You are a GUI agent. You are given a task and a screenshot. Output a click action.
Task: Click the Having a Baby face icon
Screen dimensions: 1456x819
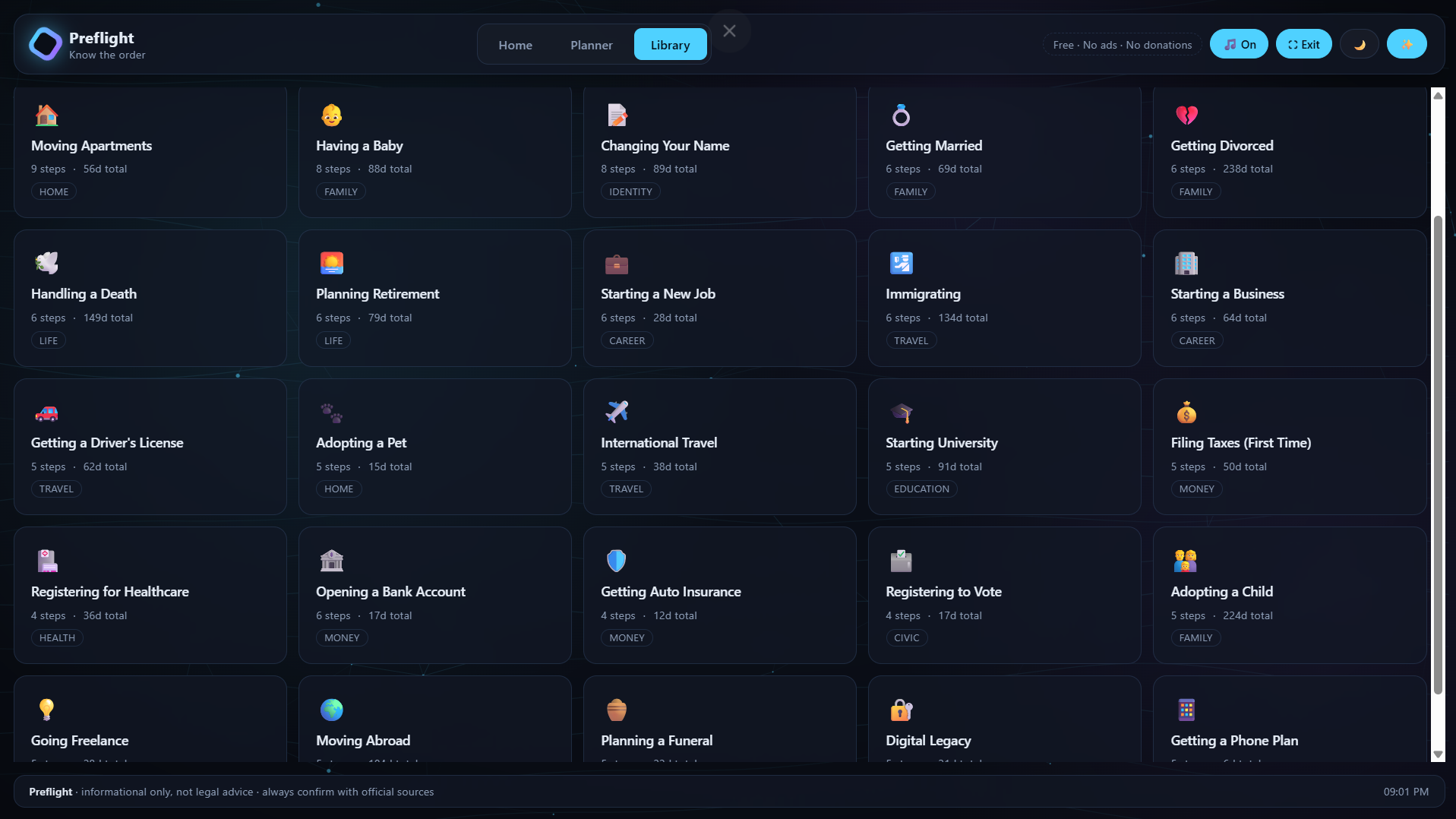pyautogui.click(x=331, y=115)
